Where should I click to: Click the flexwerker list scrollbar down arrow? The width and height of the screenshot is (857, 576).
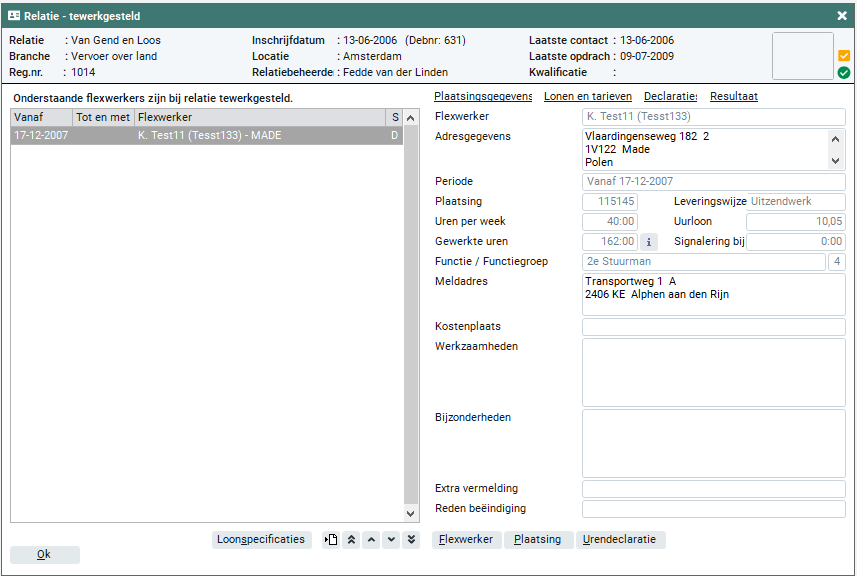[411, 513]
